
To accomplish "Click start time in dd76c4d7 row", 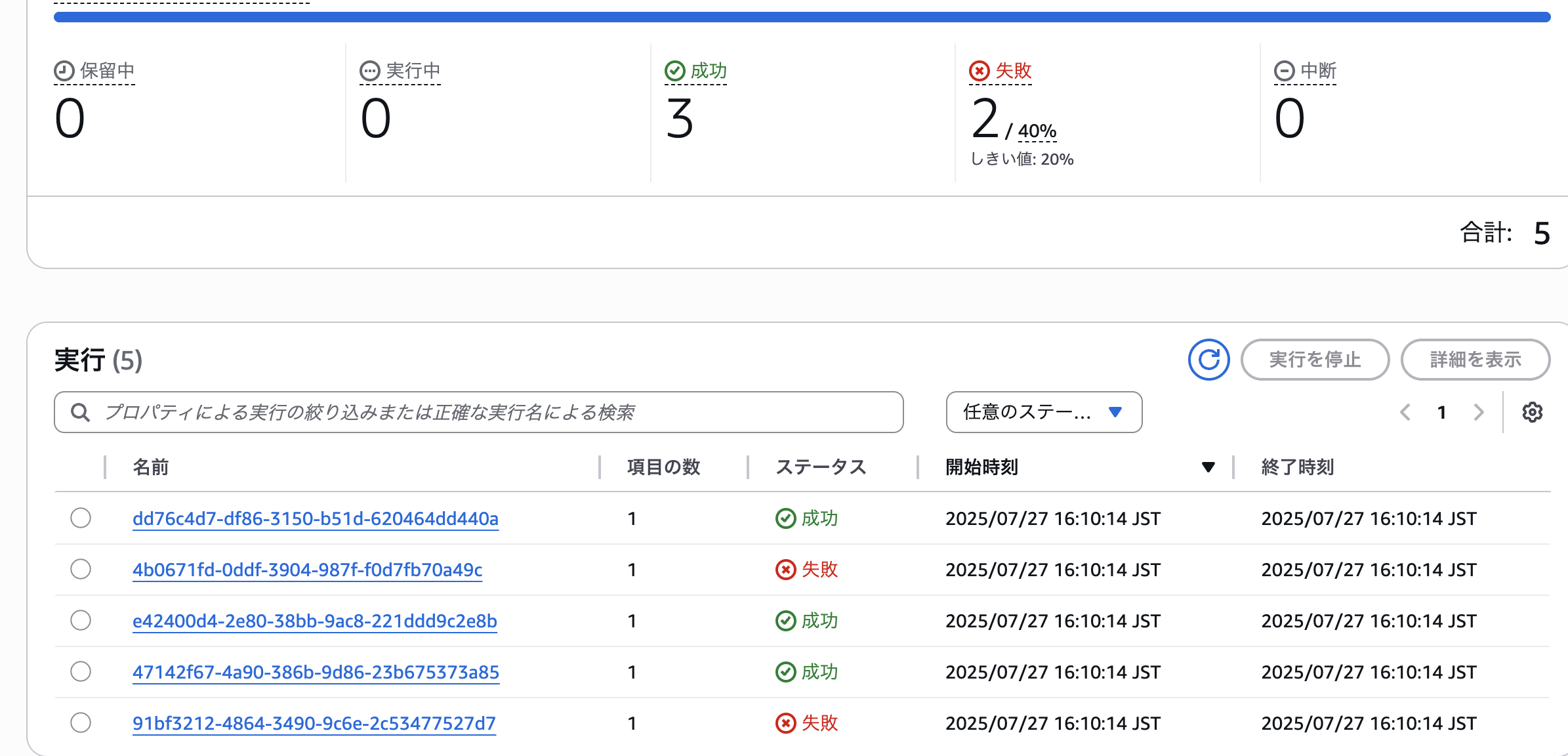I will click(x=1053, y=518).
